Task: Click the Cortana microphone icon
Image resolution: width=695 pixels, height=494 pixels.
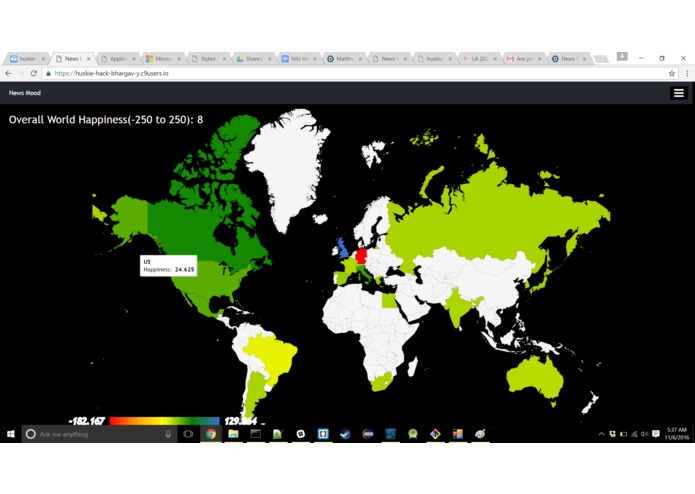Action: [168, 434]
